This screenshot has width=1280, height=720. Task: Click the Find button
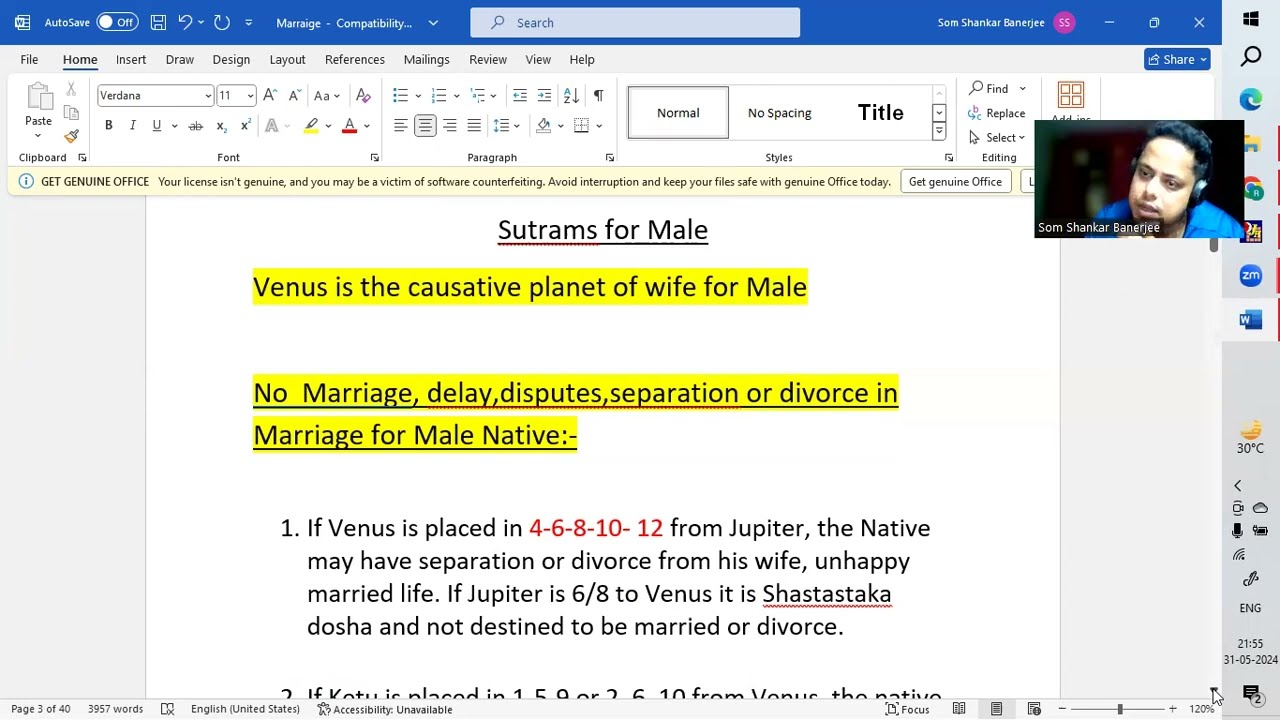(x=989, y=88)
